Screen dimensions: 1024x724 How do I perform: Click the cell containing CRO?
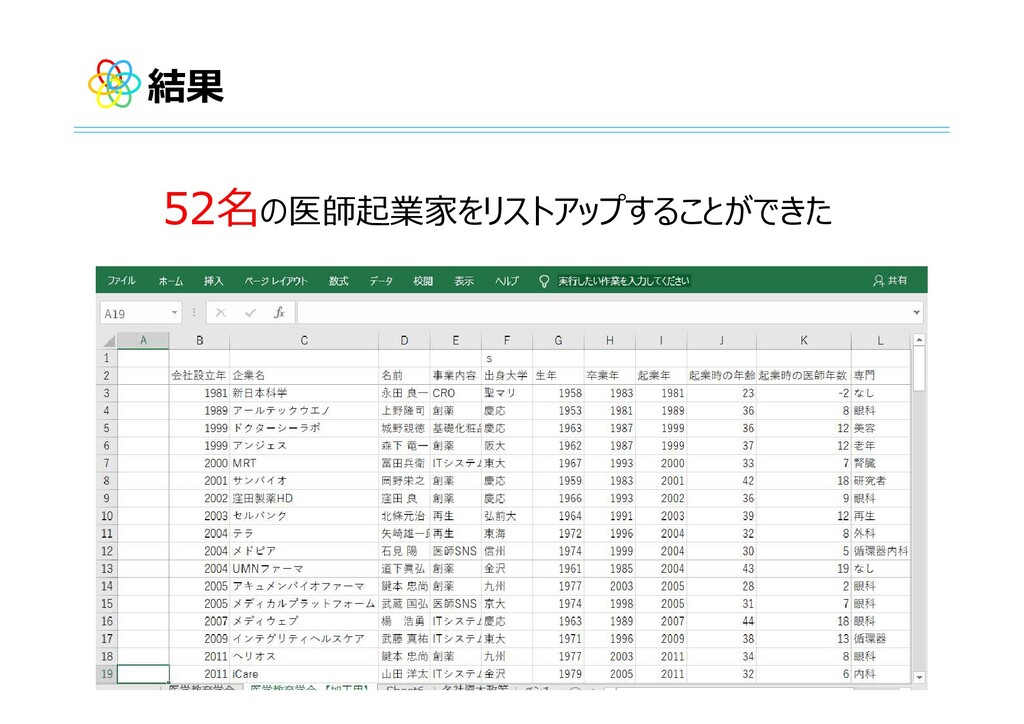point(455,393)
